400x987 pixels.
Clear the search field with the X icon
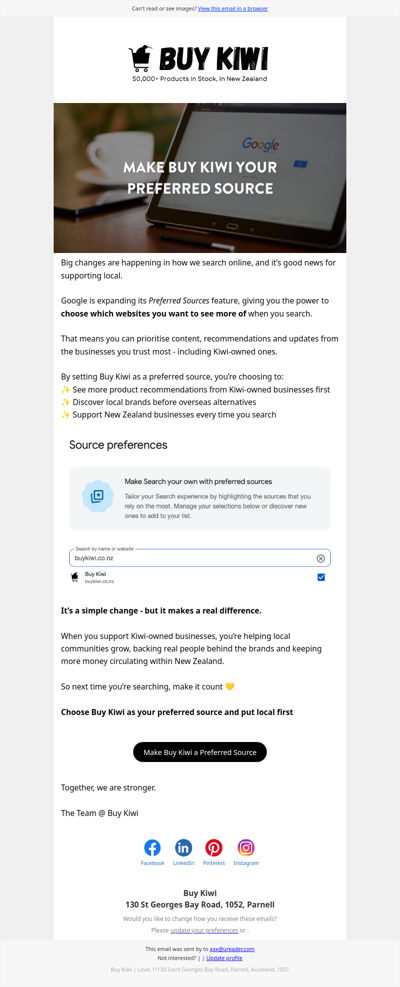pos(321,558)
